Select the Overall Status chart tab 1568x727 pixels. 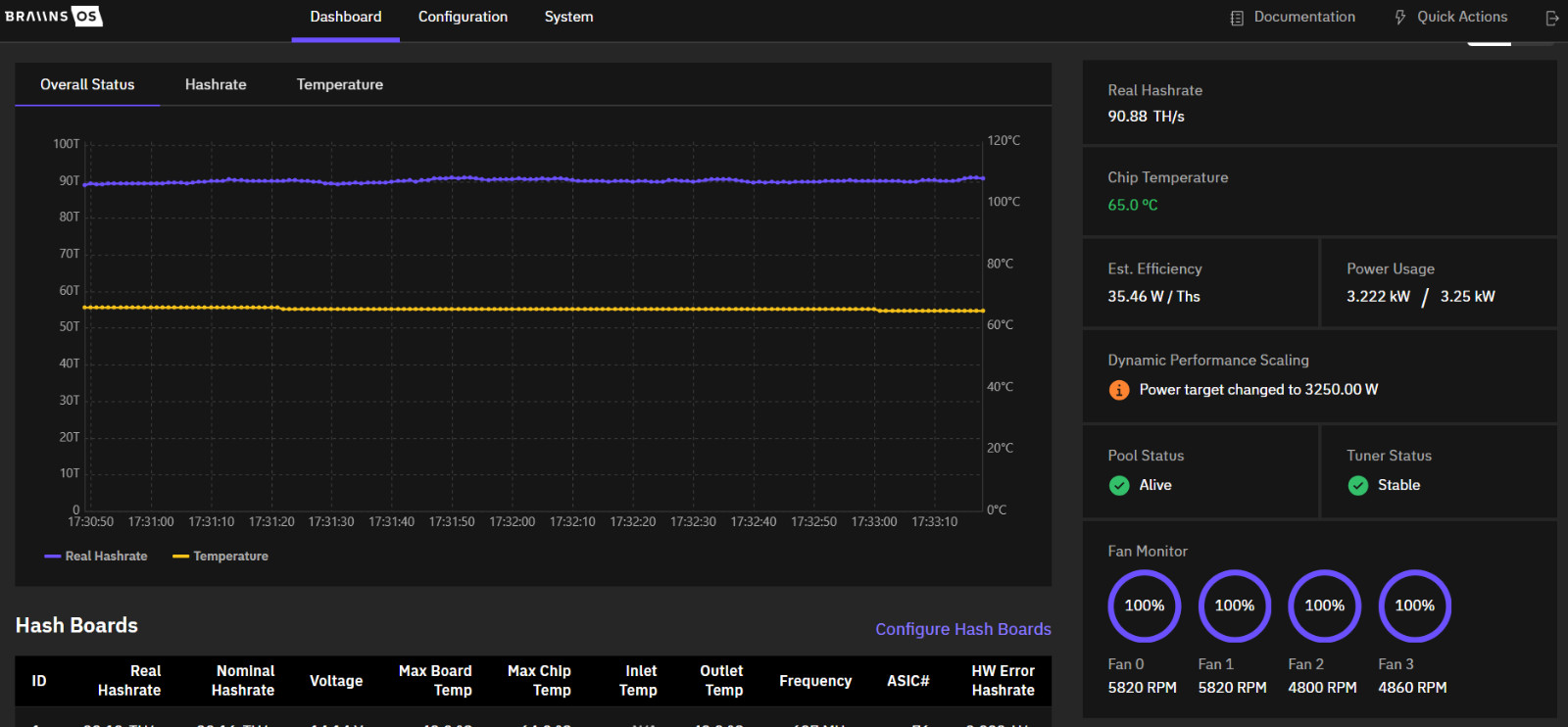click(x=87, y=84)
